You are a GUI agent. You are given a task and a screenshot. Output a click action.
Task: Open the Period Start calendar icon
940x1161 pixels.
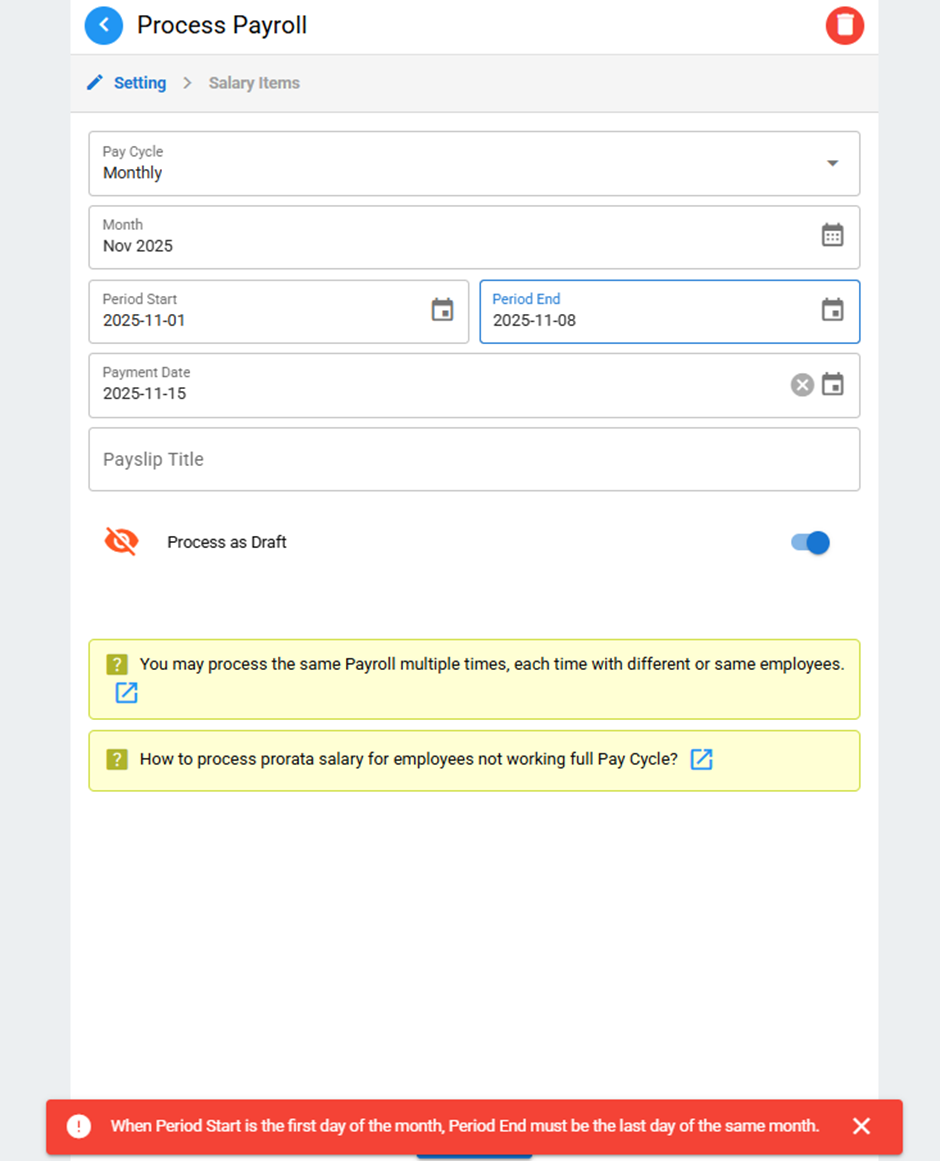pyautogui.click(x=442, y=310)
